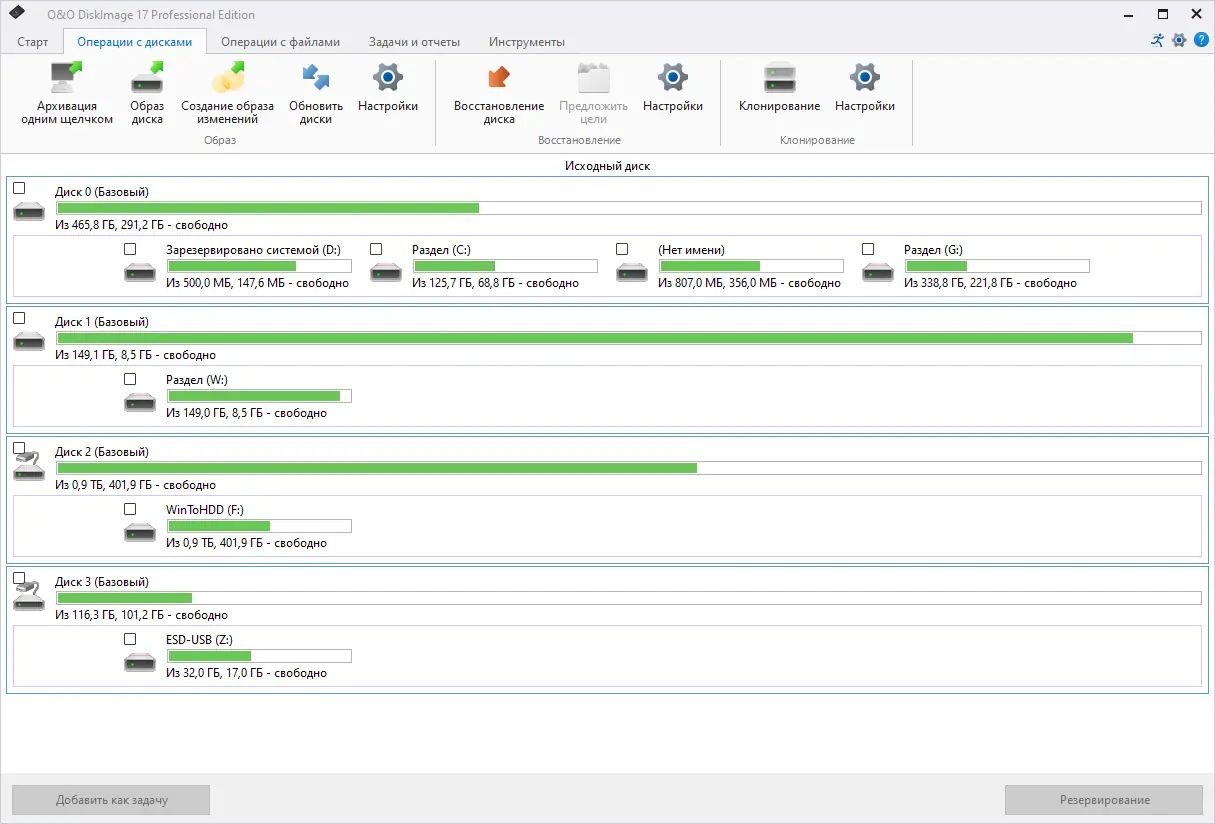Start One-click archiving (Архивация одним щелчком)
Viewport: 1215px width, 824px height.
tap(67, 94)
